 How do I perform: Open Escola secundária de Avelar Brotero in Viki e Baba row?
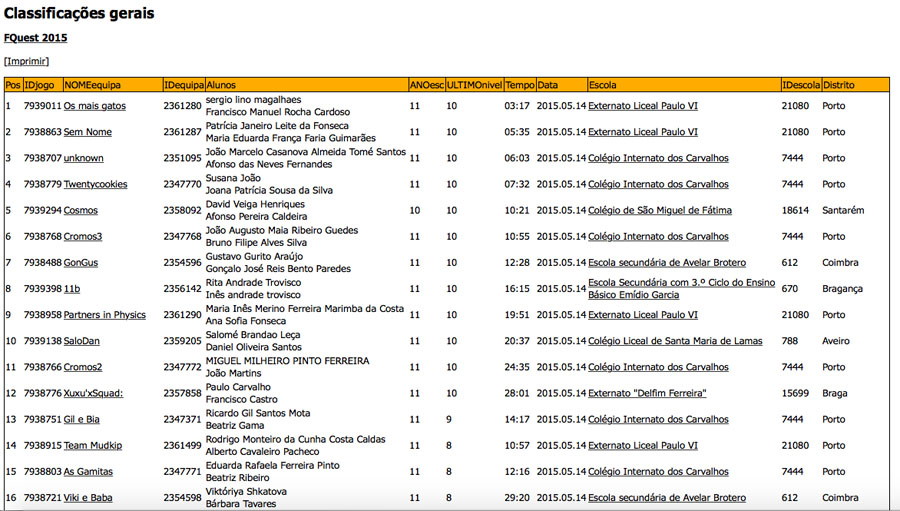667,498
